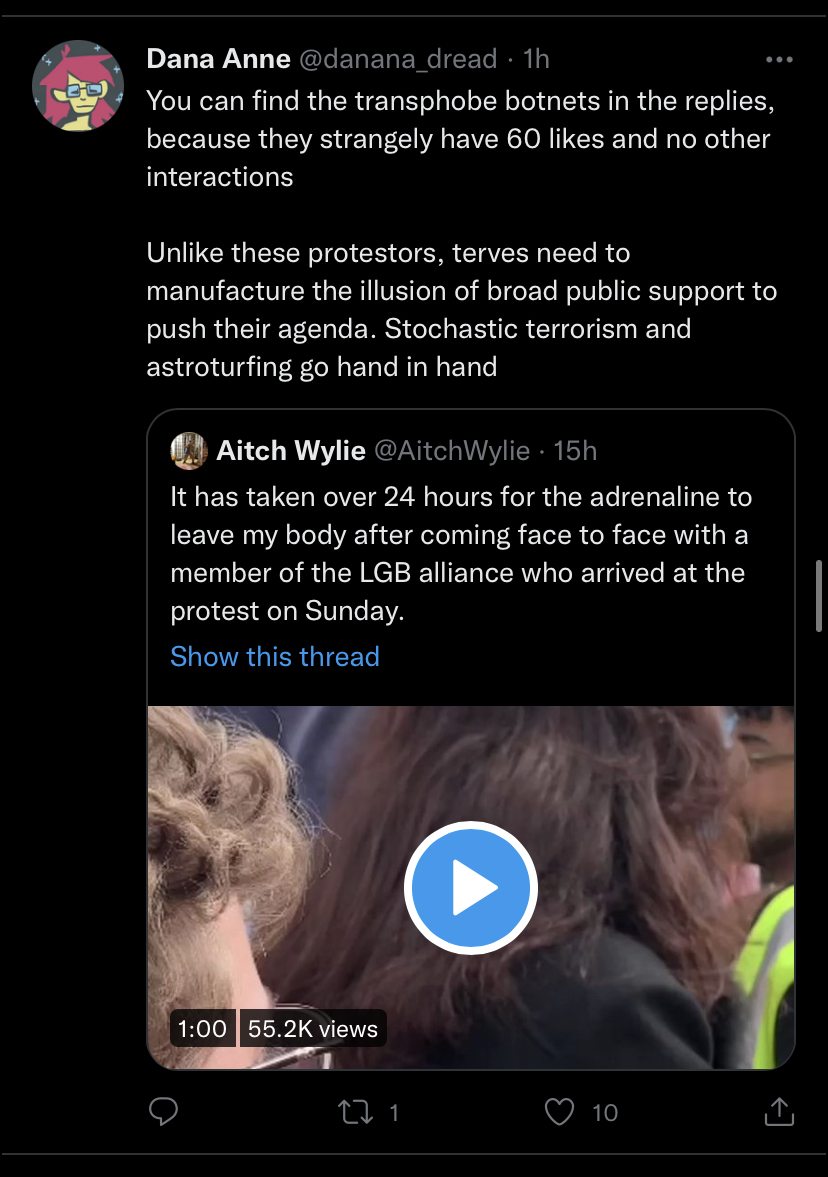Viewport: 828px width, 1177px height.
Task: Open Aitch Wylie display name
Action: point(291,450)
